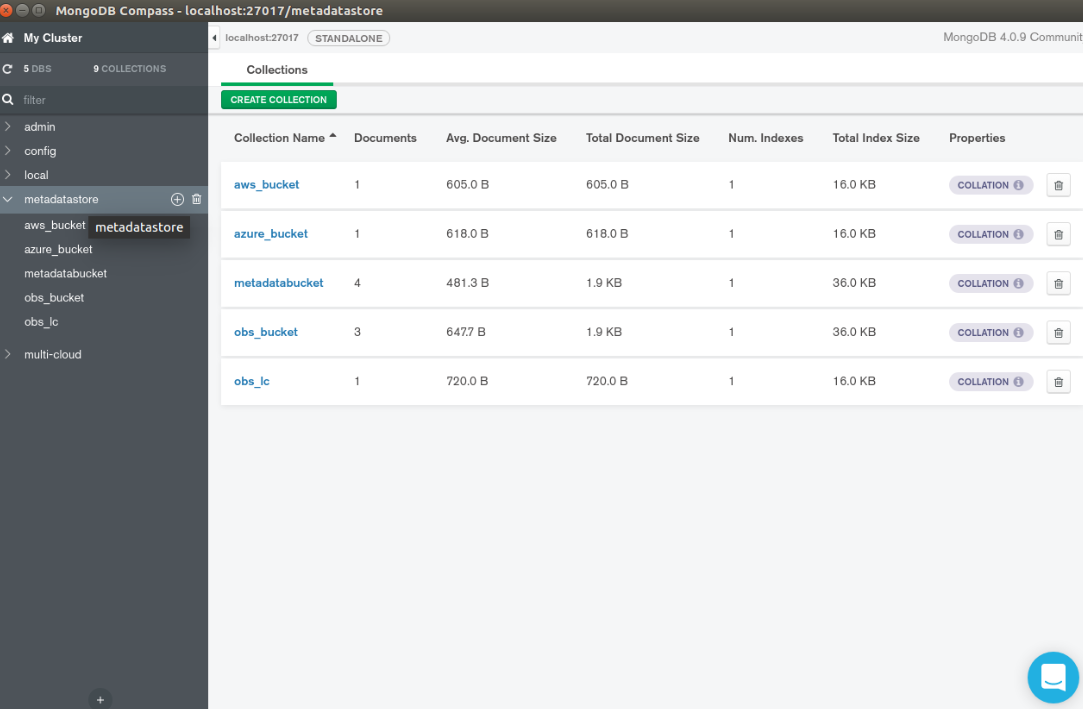Screen dimensions: 1083x709
Task: Open obs_lc collection link in table
Action: pos(251,380)
